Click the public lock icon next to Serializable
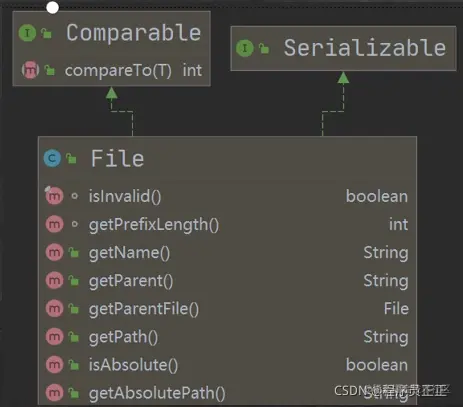 coord(264,48)
